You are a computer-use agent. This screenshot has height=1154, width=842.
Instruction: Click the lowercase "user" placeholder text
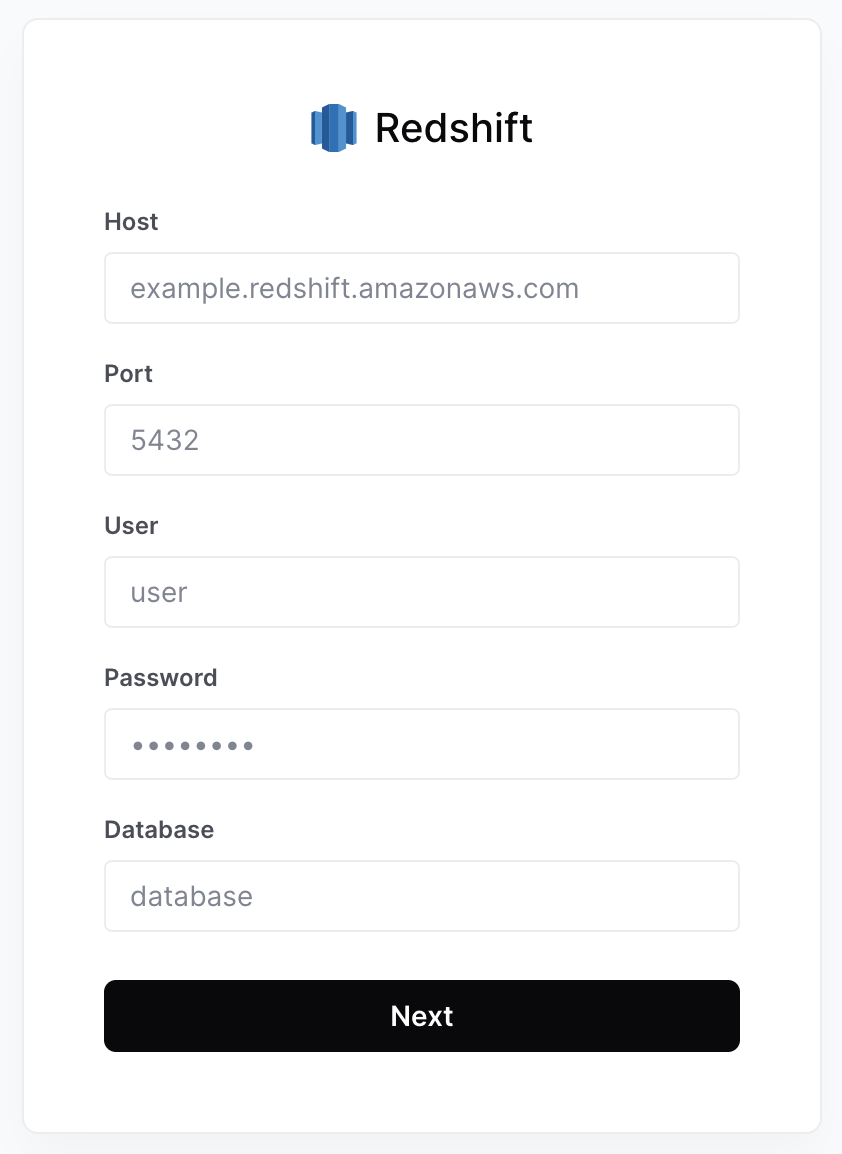(159, 593)
